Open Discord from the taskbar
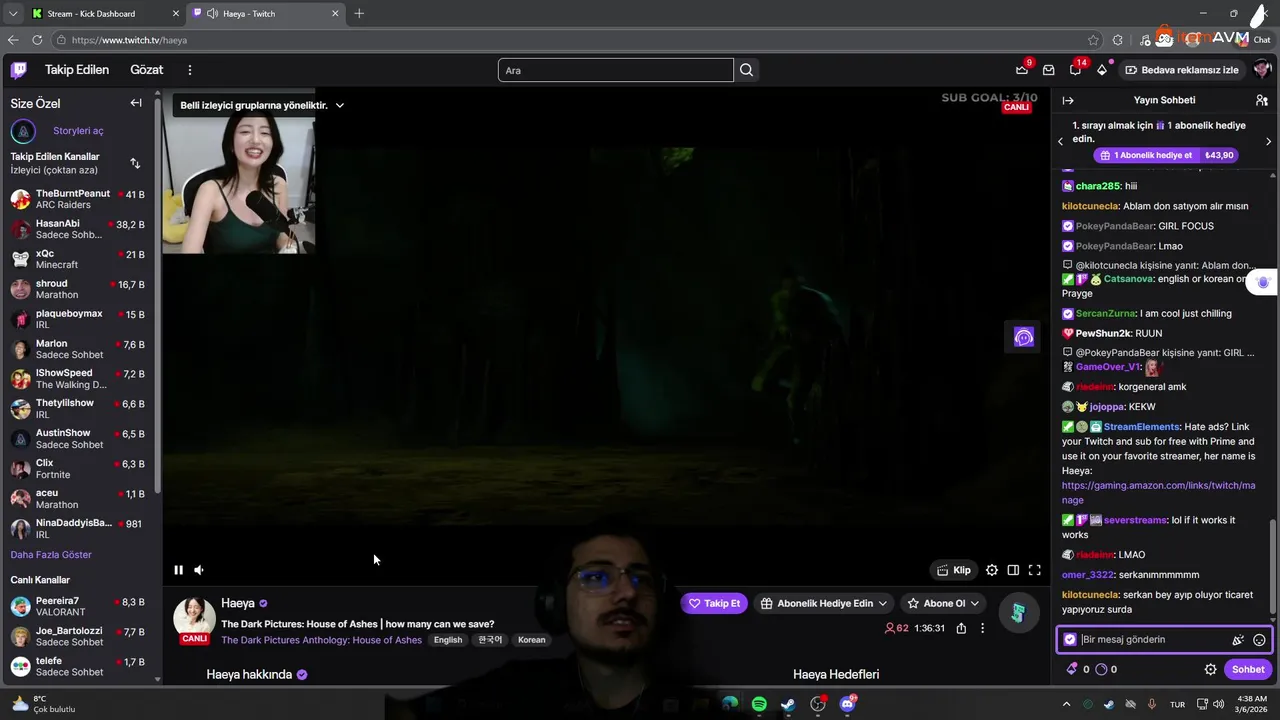This screenshot has width=1280, height=720. [x=847, y=704]
